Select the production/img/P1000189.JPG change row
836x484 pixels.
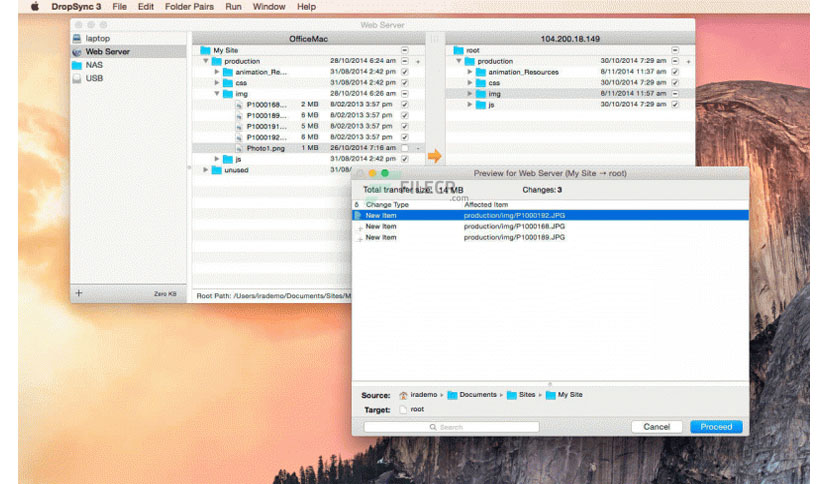[x=550, y=238]
